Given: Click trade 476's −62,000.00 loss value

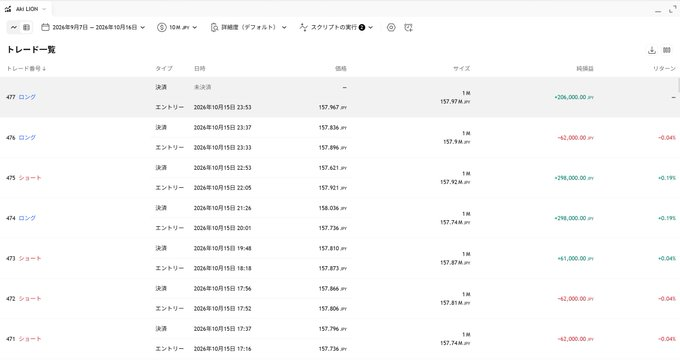Looking at the screenshot, I should (x=575, y=138).
